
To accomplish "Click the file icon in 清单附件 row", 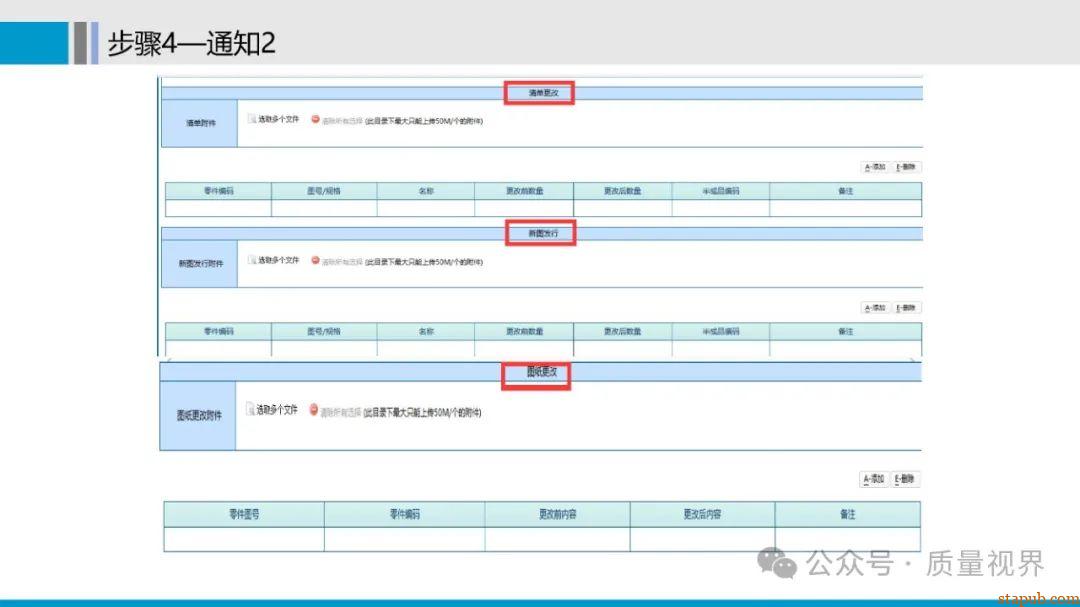I will pyautogui.click(x=252, y=119).
